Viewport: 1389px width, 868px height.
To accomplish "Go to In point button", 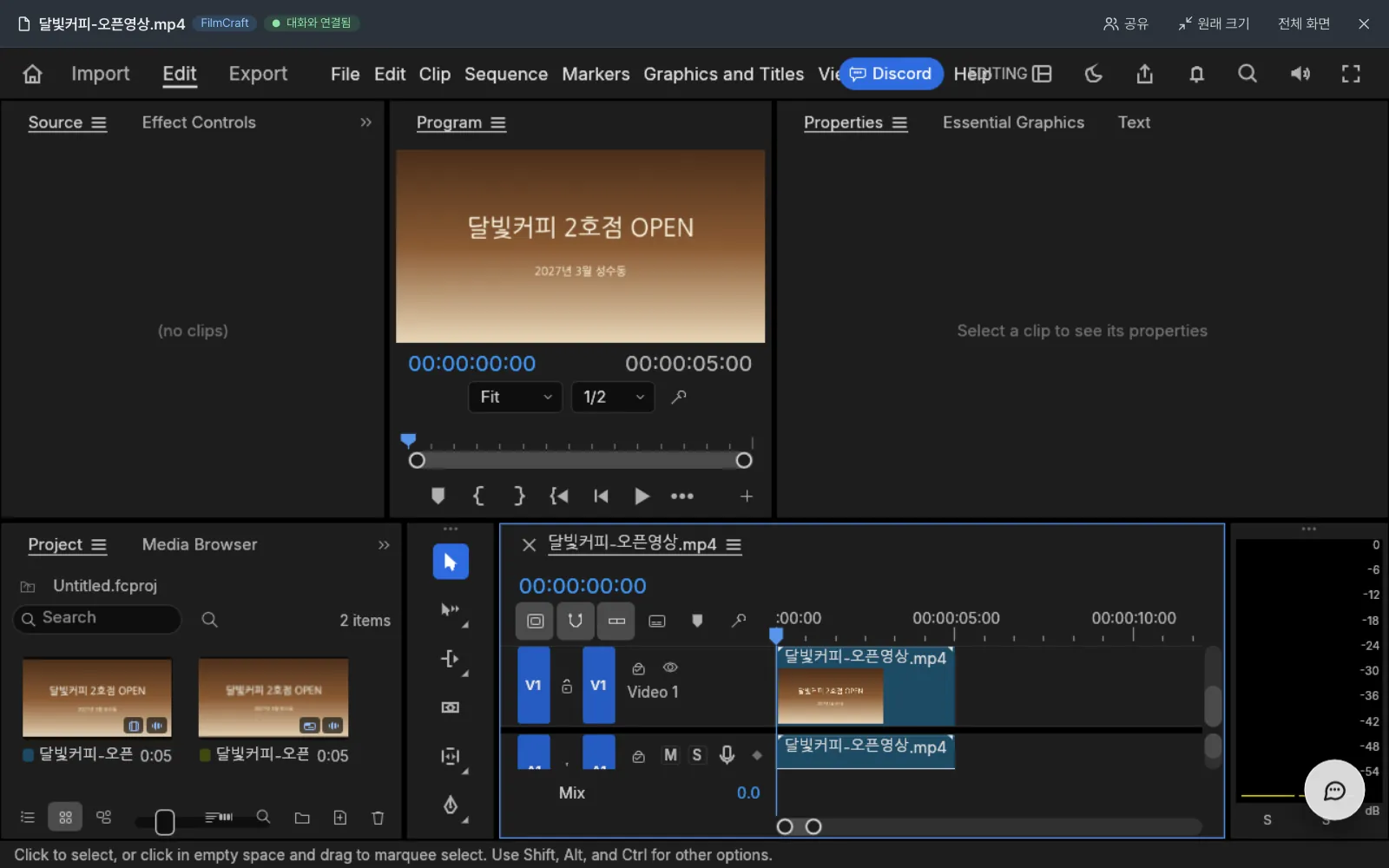I will click(x=559, y=496).
